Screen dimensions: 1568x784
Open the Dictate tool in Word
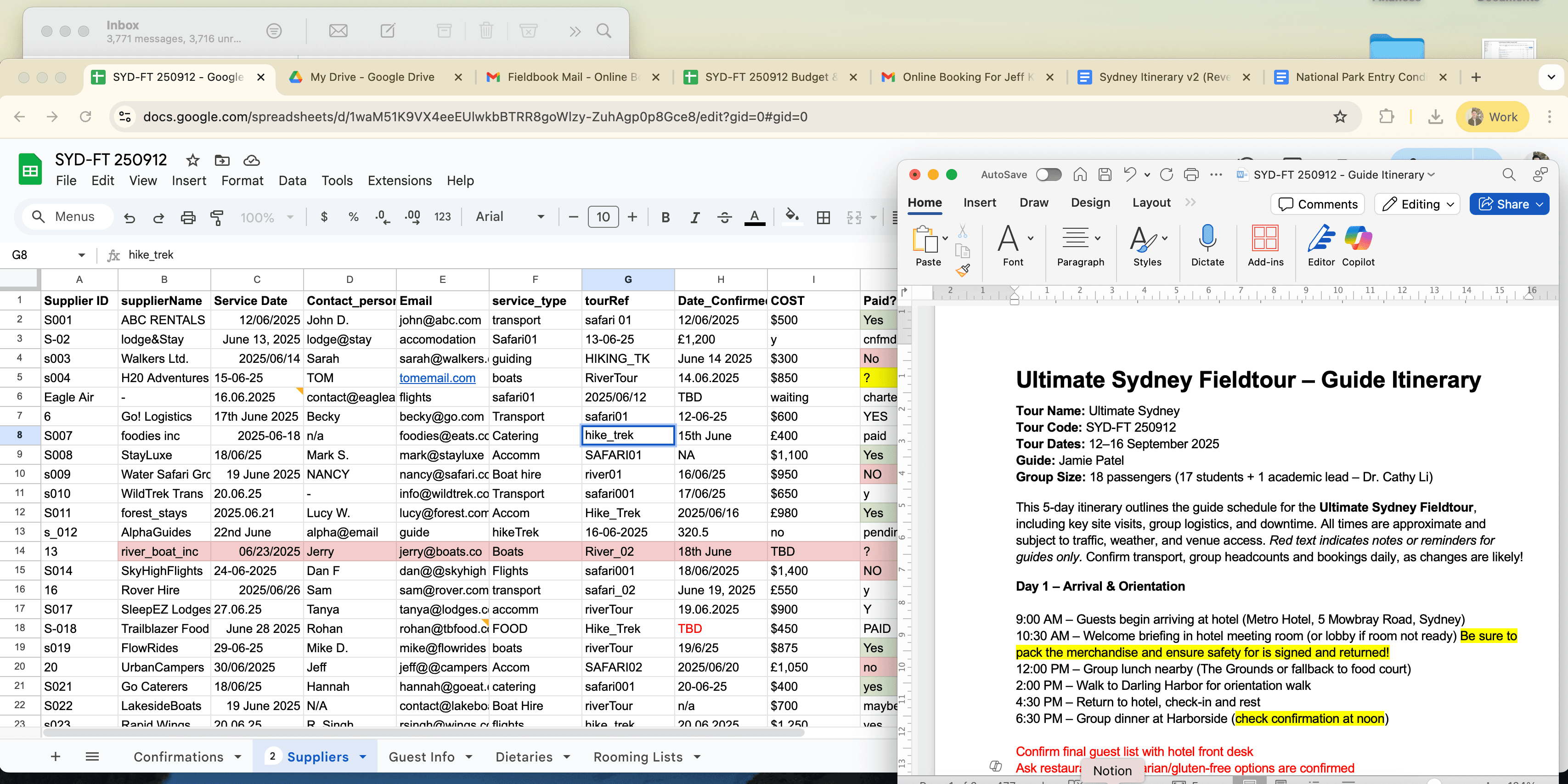point(1207,245)
